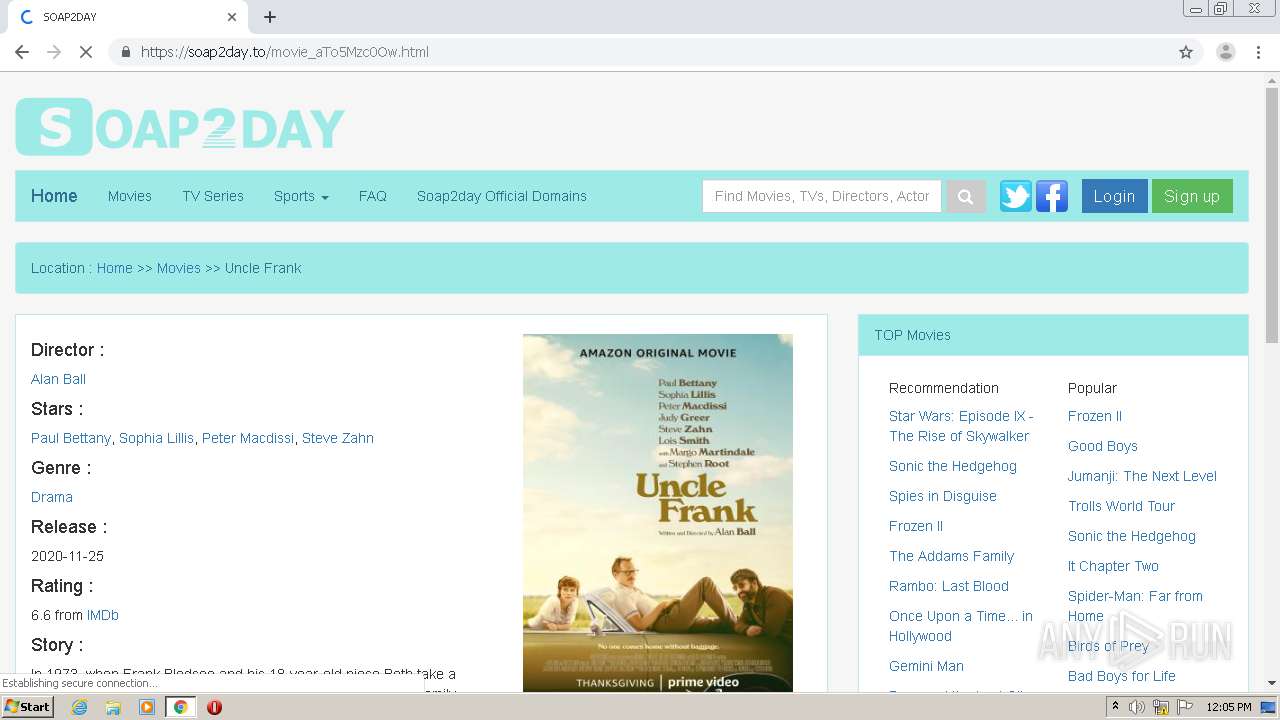1280x720 pixels.
Task: Click the browser back arrow
Action: point(22,52)
